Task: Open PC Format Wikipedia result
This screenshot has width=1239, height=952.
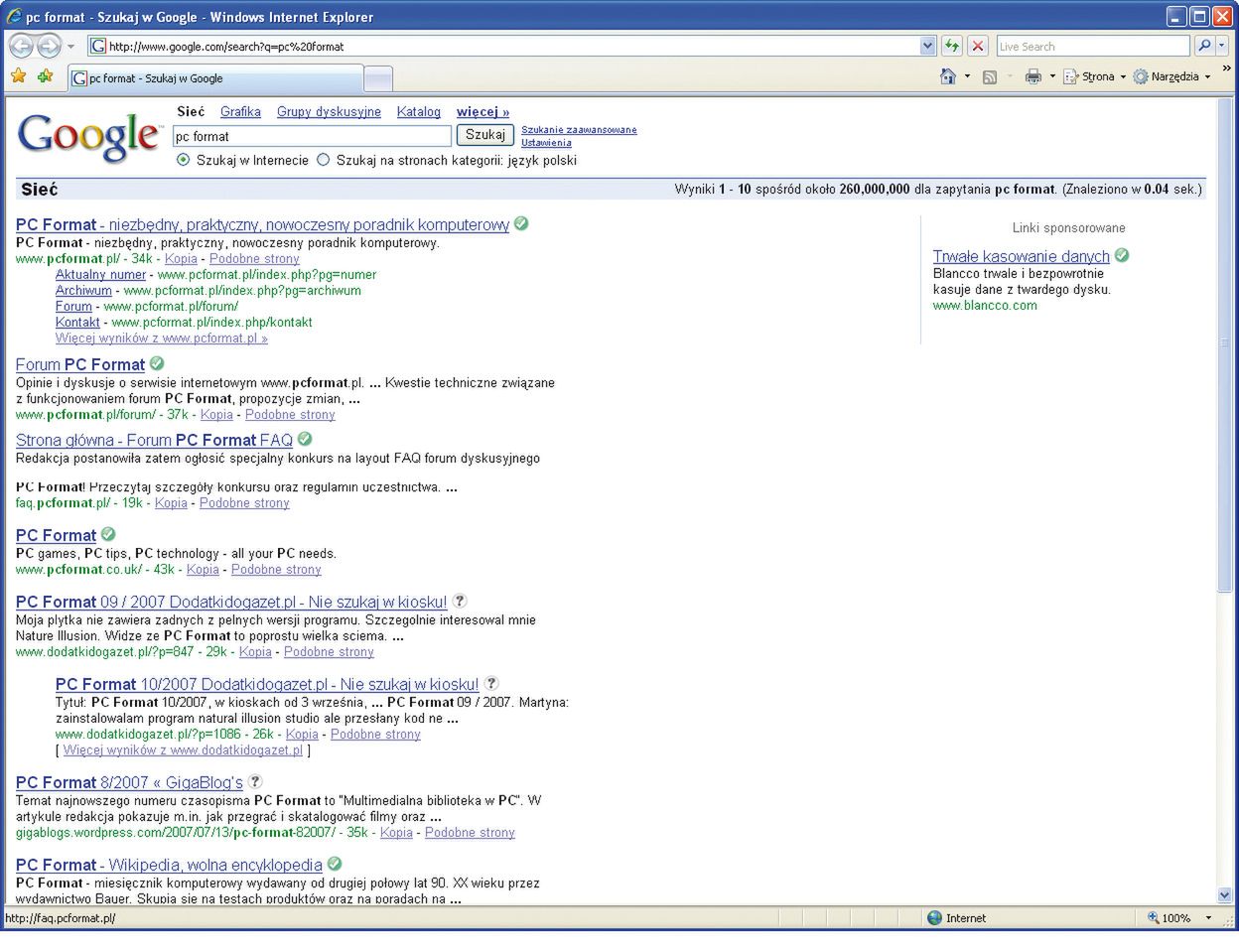Action: click(169, 865)
